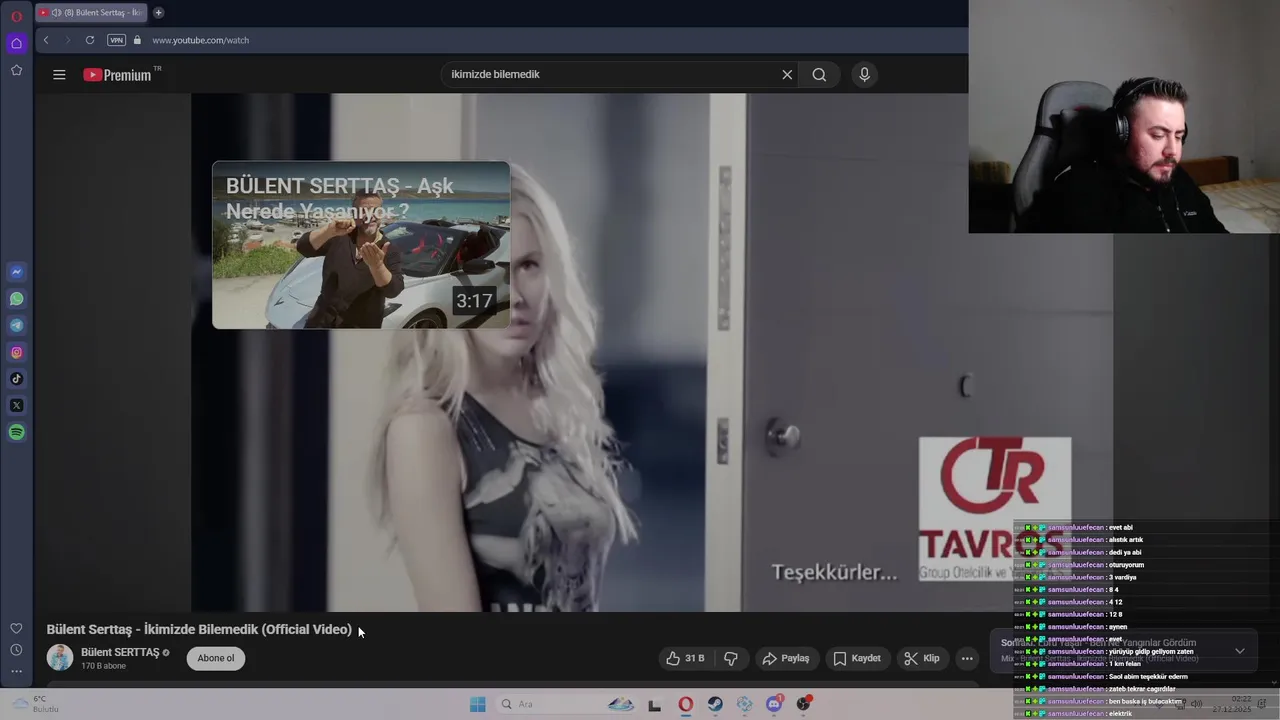Share video with Paylaş button
Image resolution: width=1280 pixels, height=720 pixels.
[x=786, y=658]
